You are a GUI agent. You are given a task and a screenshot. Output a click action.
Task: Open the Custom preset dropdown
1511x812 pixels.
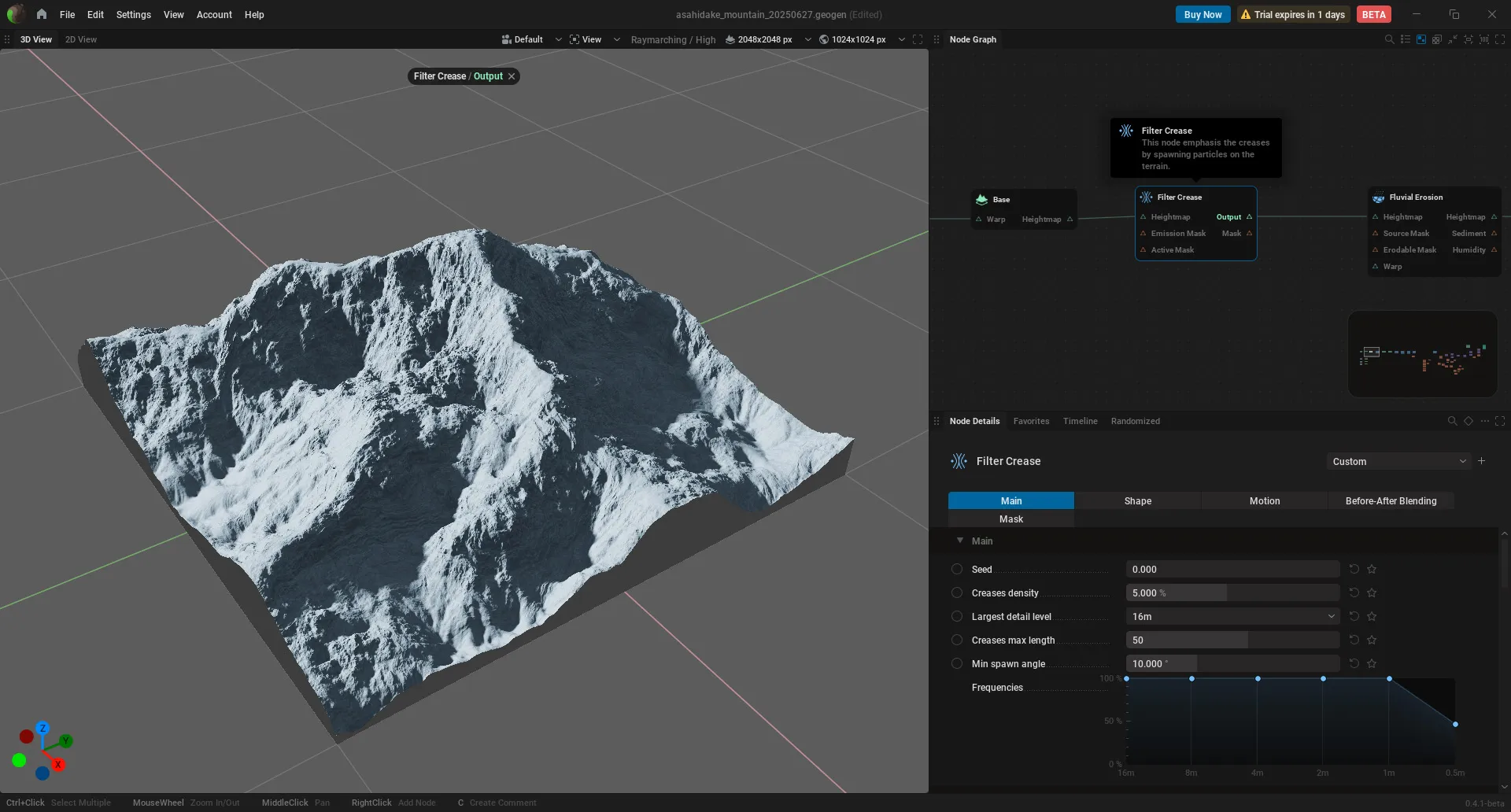pos(1398,461)
